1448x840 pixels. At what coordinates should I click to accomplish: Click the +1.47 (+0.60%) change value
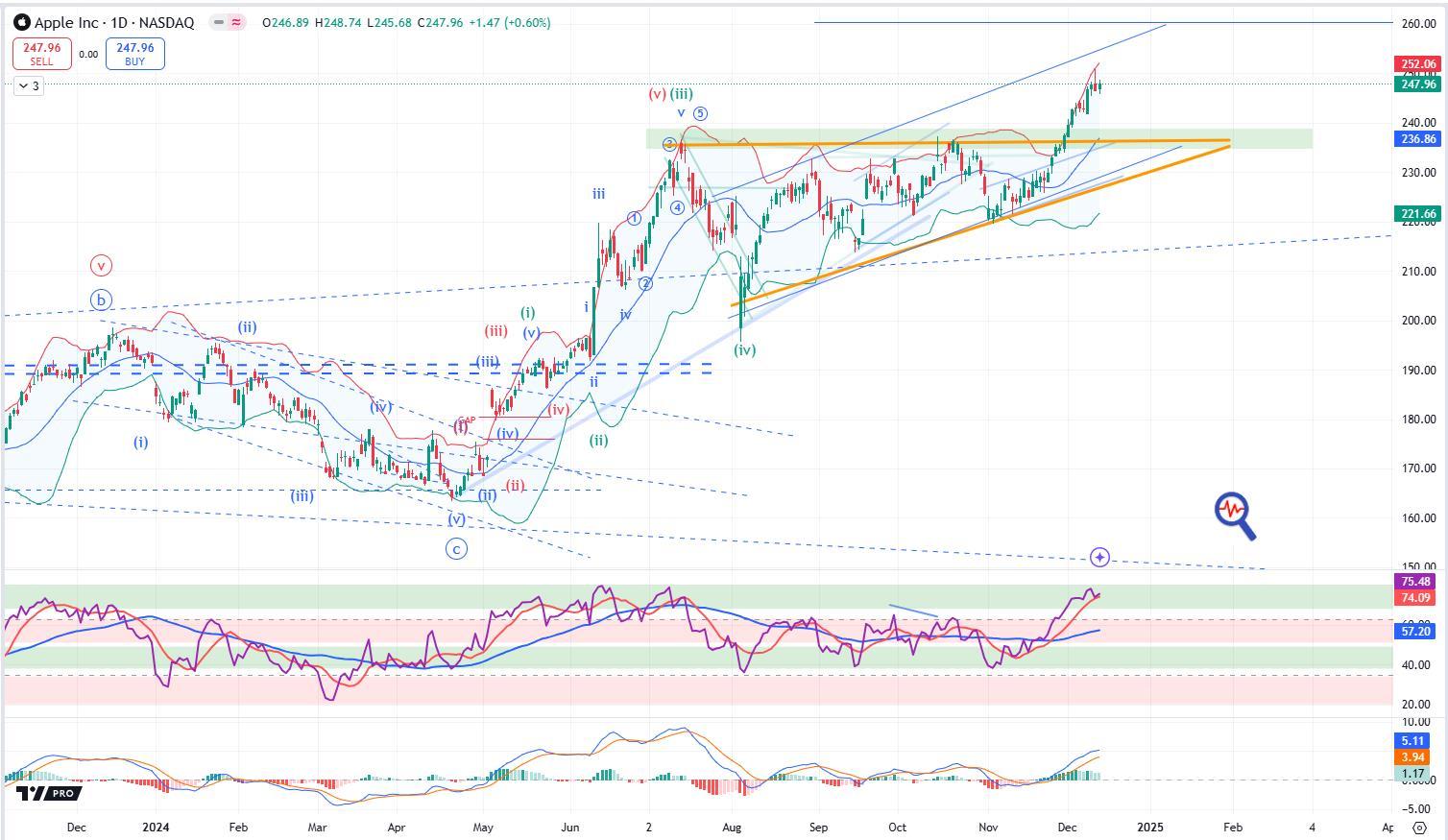pos(509,22)
